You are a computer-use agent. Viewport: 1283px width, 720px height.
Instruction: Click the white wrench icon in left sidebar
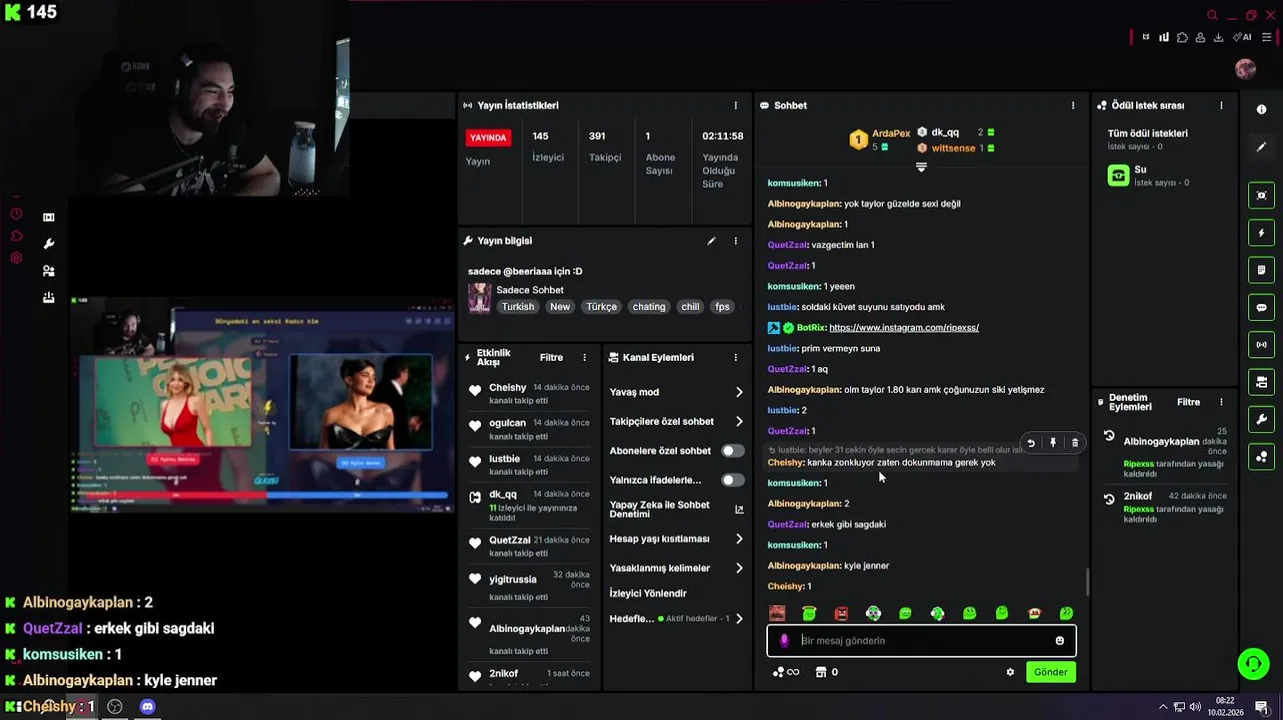tap(48, 244)
